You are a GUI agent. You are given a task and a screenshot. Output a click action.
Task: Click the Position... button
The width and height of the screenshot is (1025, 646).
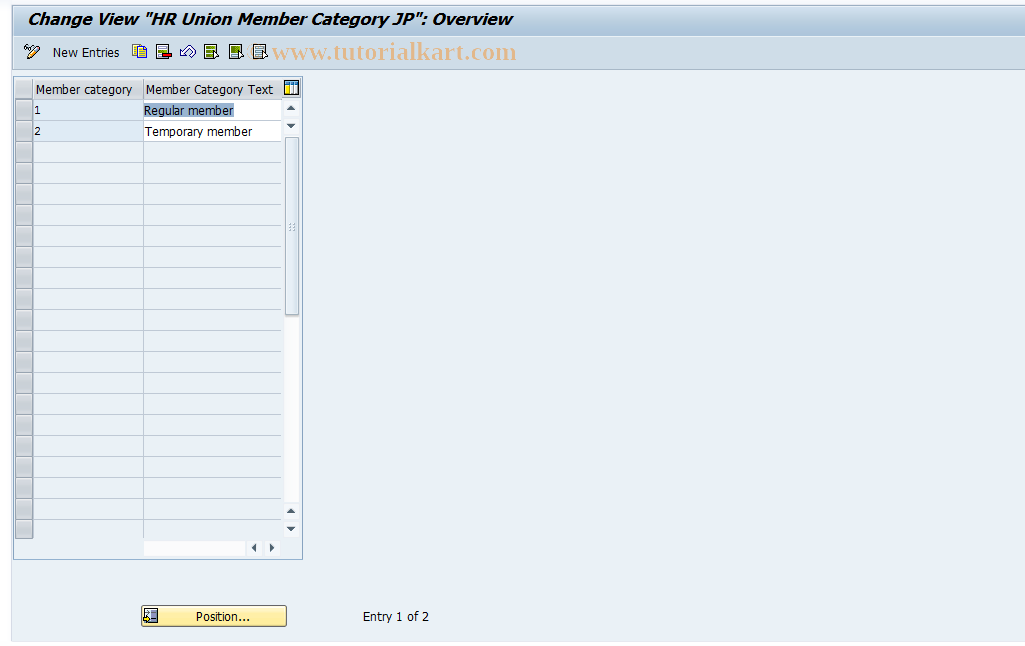coord(214,616)
